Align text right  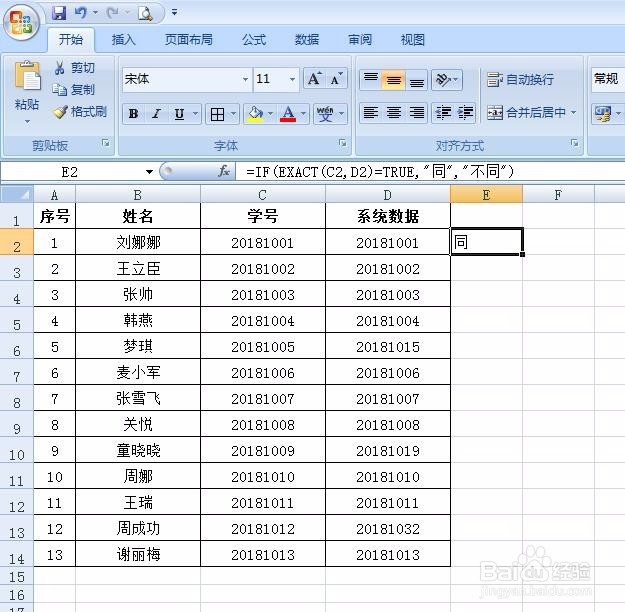[x=417, y=113]
